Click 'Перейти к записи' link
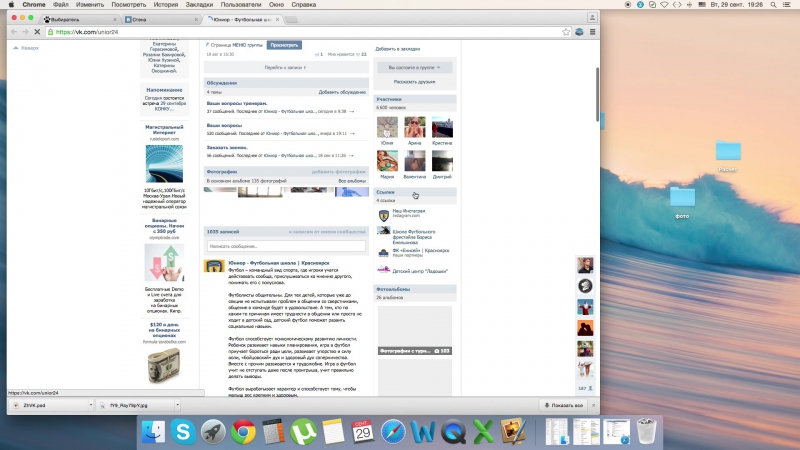This screenshot has width=800, height=450. [x=285, y=67]
